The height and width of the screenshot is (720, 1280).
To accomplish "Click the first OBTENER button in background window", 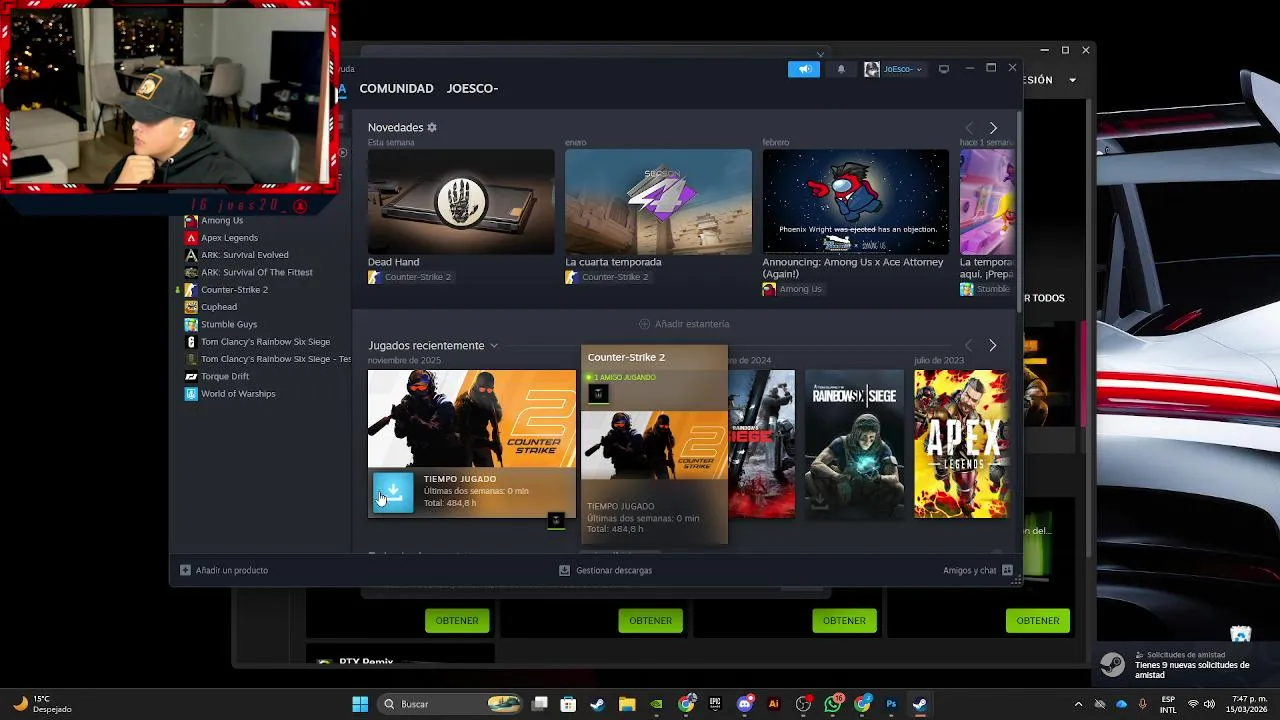I will [x=457, y=620].
